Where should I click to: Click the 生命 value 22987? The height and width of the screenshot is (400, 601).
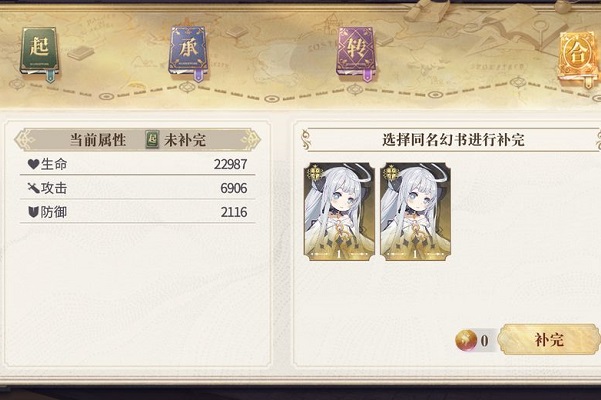230,164
